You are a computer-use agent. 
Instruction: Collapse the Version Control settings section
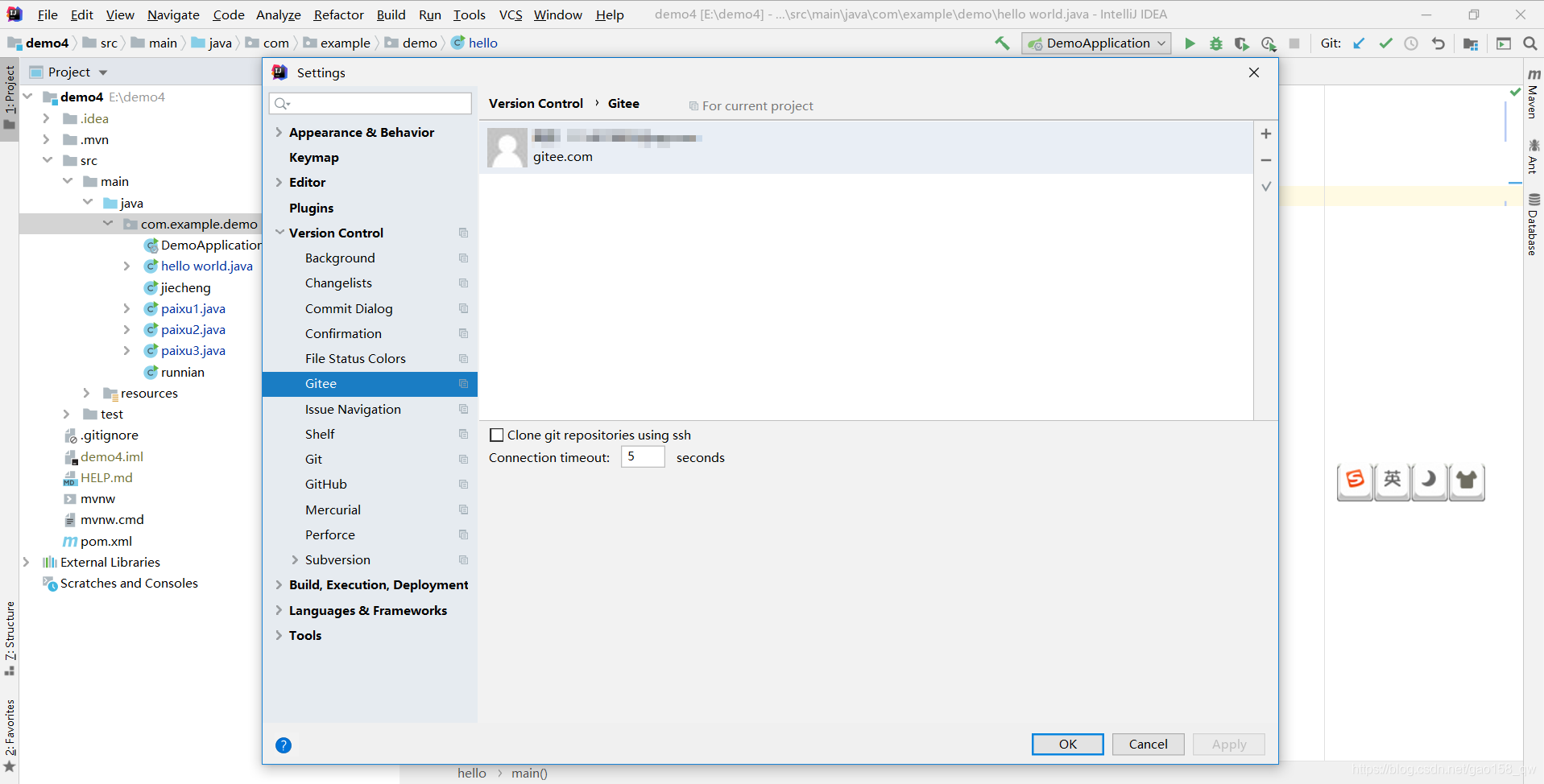tap(279, 233)
